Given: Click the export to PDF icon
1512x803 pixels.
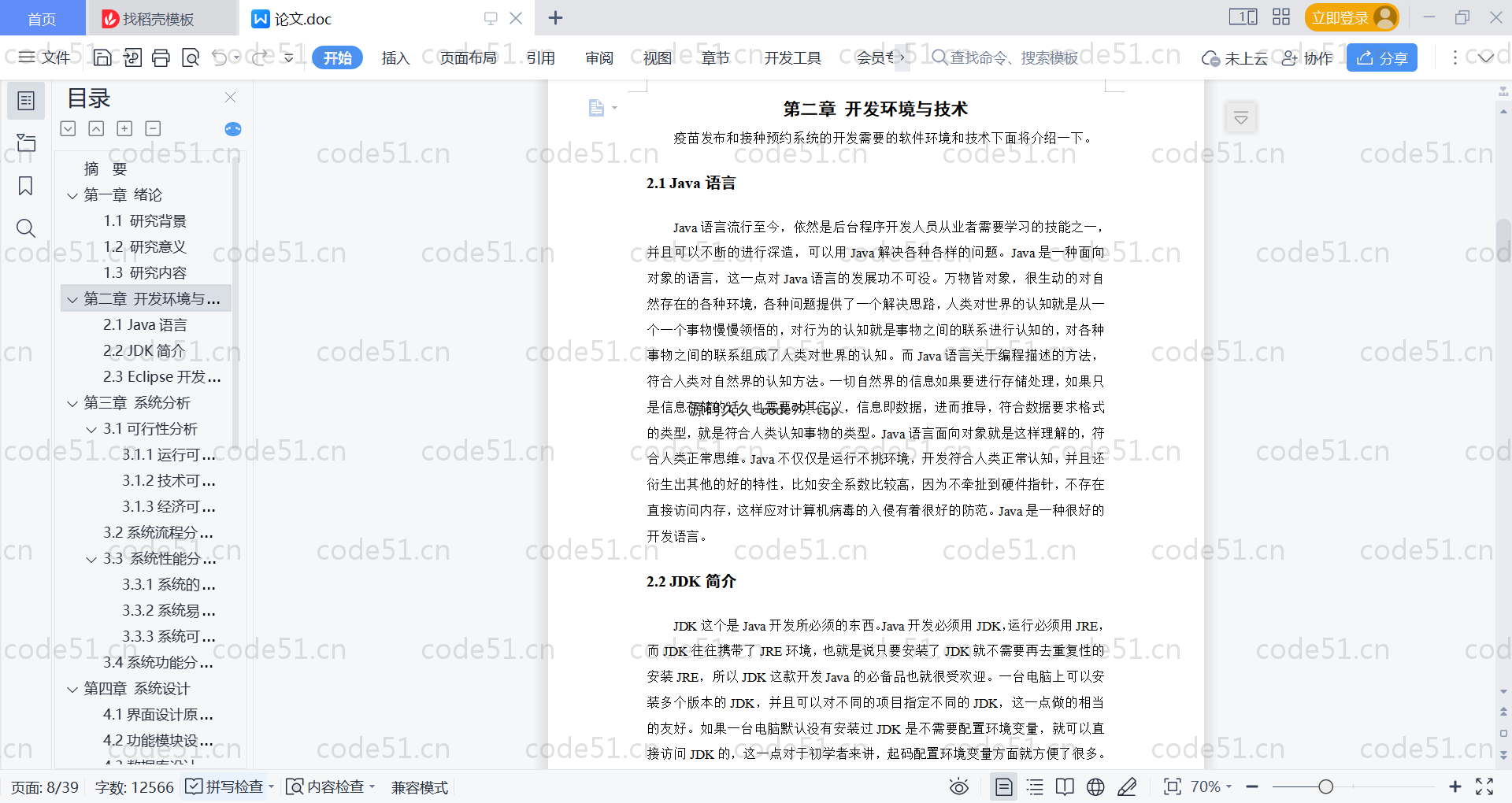Looking at the screenshot, I should (132, 57).
